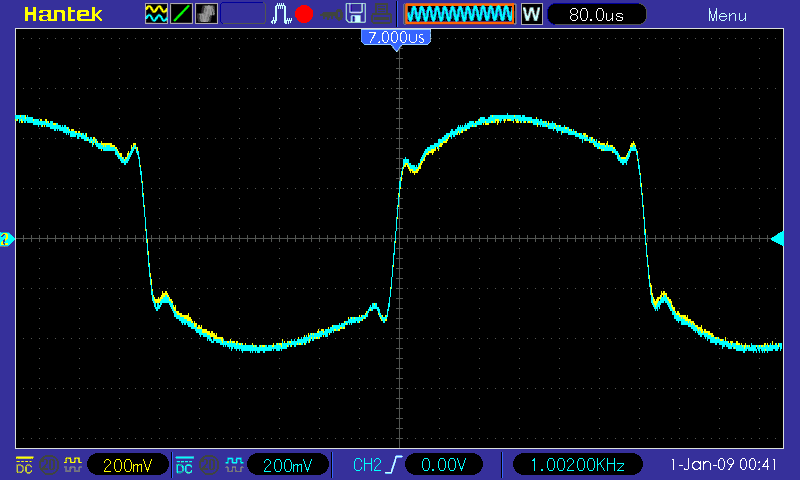Click the greyed-out persistence waveform icon

click(x=206, y=14)
